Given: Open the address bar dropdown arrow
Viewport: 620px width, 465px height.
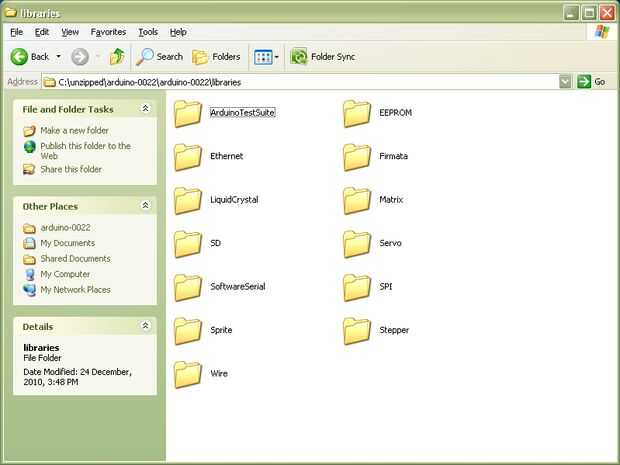Looking at the screenshot, I should pos(565,82).
